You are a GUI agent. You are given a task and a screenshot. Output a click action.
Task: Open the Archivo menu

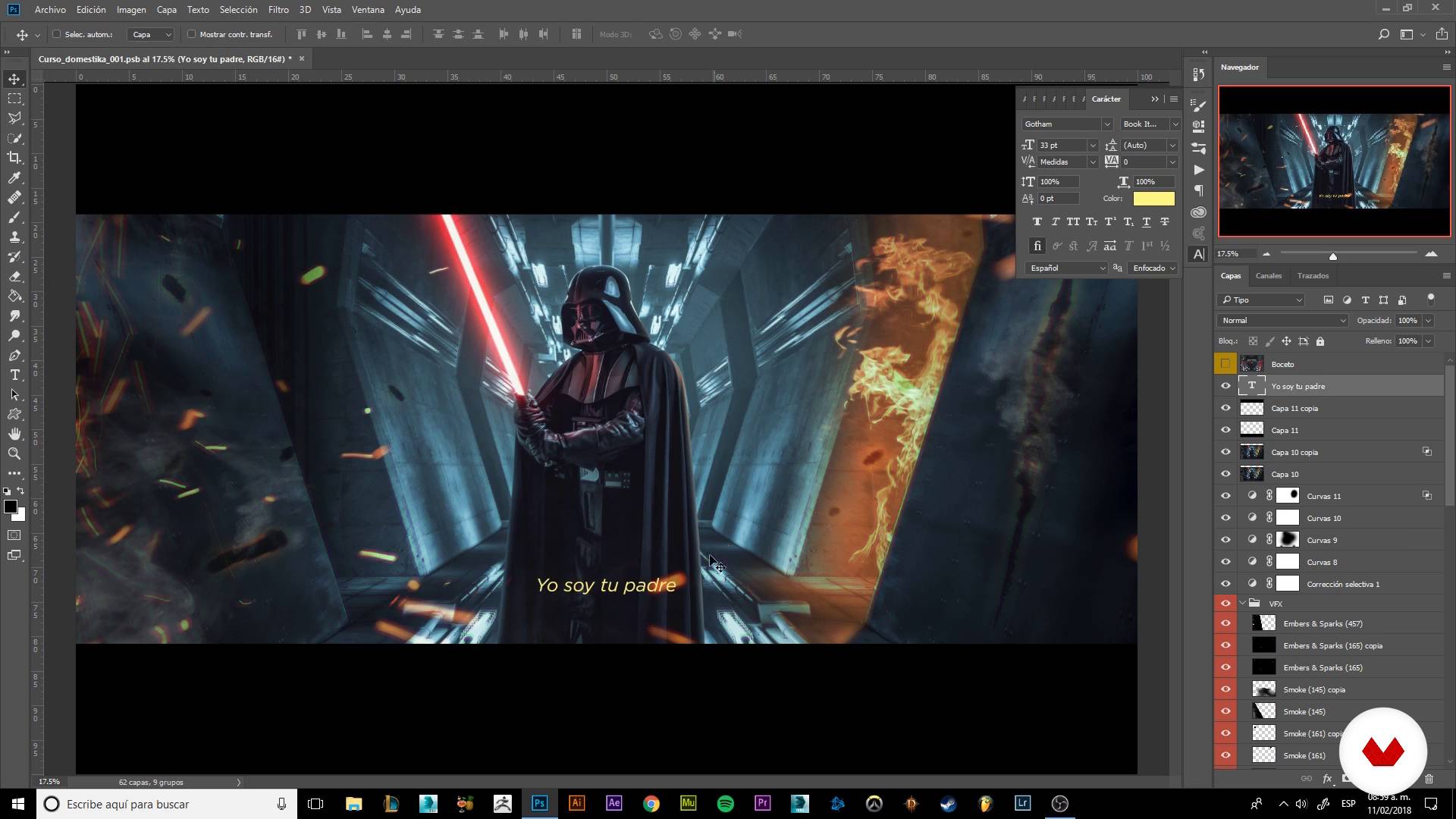pos(50,10)
